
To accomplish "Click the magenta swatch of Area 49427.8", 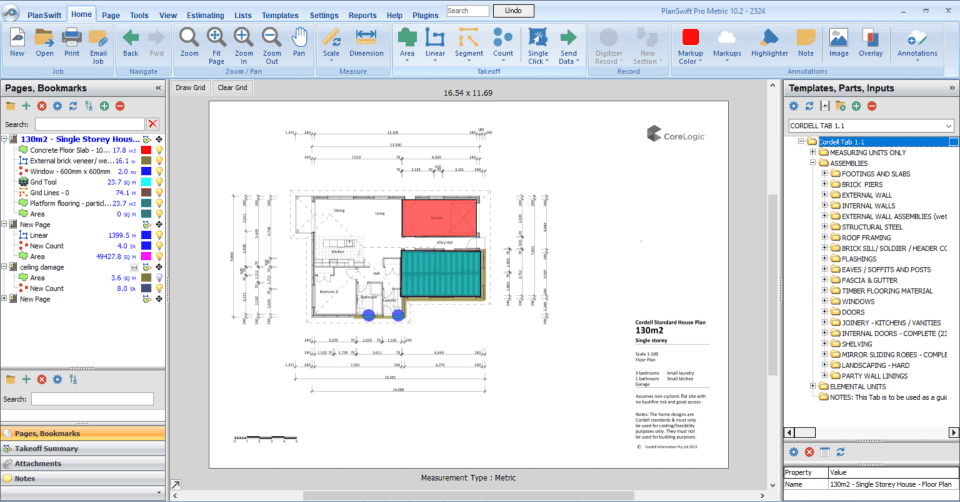I will [x=146, y=257].
